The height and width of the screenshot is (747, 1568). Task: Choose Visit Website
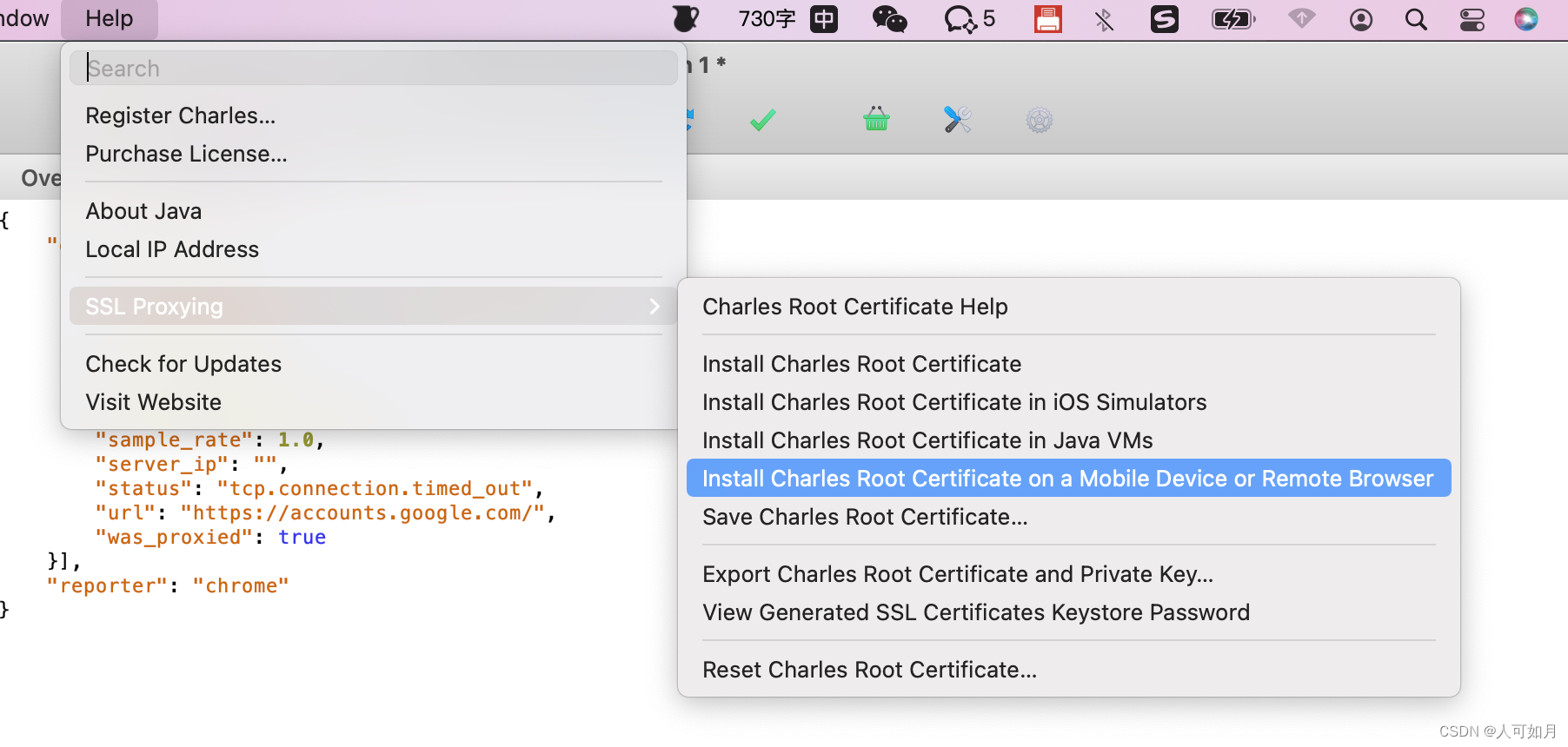click(x=154, y=402)
